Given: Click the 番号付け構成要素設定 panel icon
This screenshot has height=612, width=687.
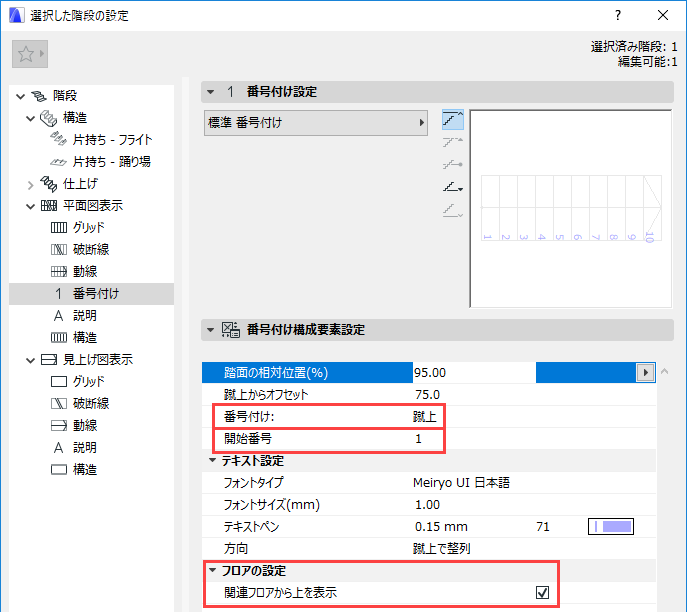Looking at the screenshot, I should pos(230,329).
